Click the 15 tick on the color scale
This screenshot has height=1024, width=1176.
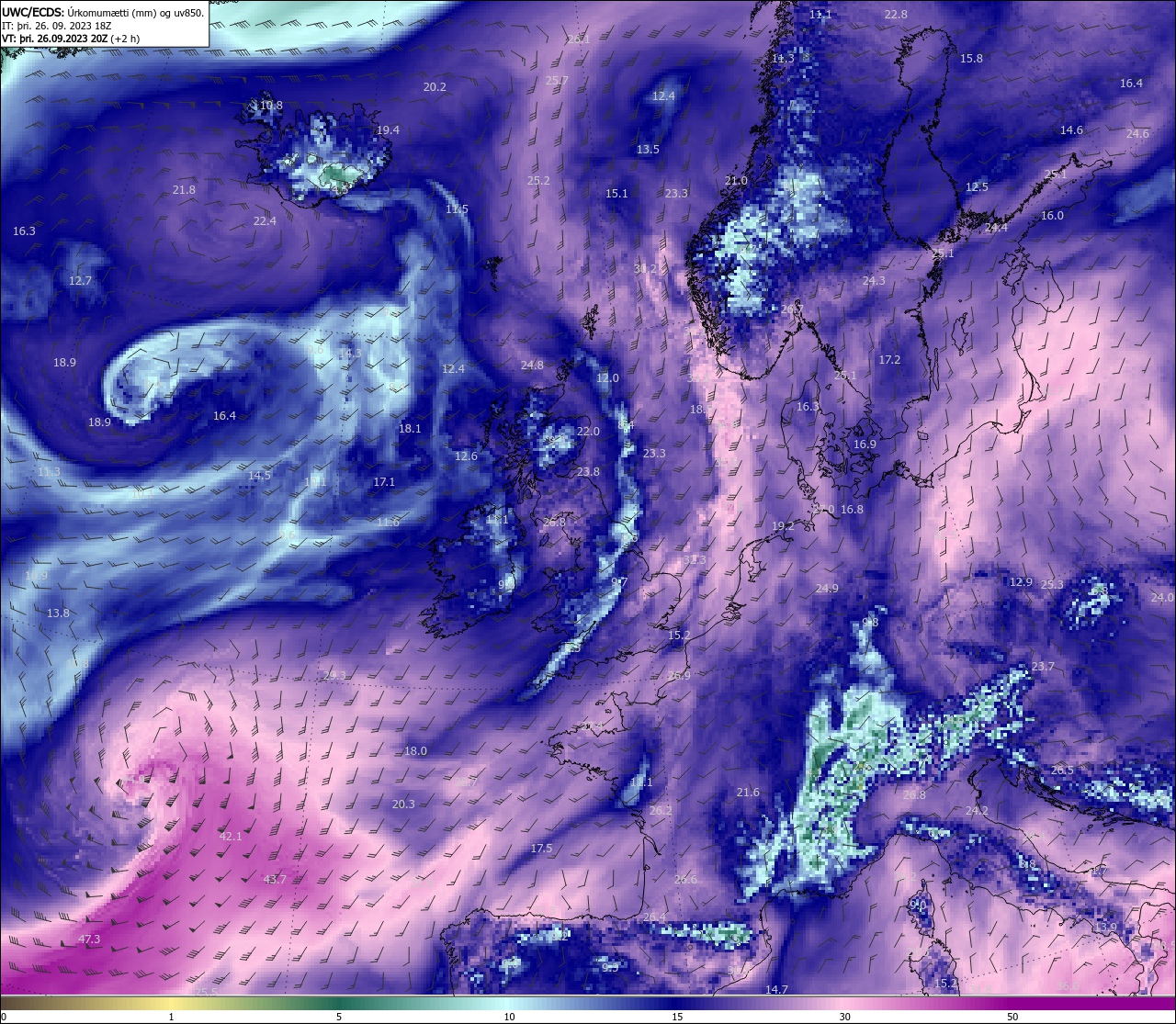coord(677,1017)
